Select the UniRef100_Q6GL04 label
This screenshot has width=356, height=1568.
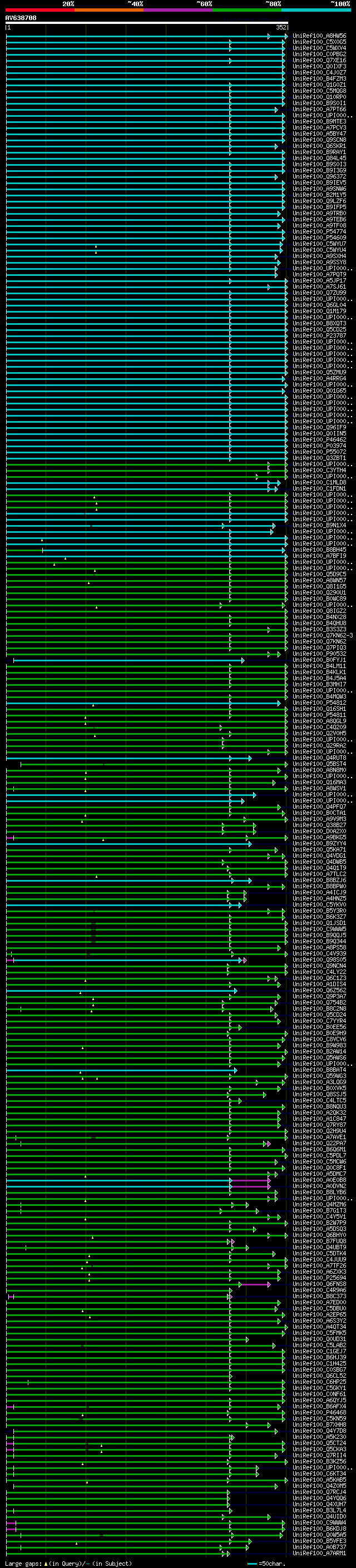(319, 305)
